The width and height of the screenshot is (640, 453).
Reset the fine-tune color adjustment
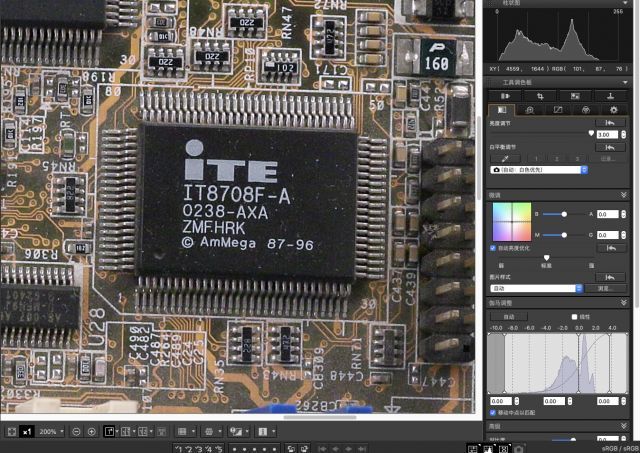click(x=611, y=248)
